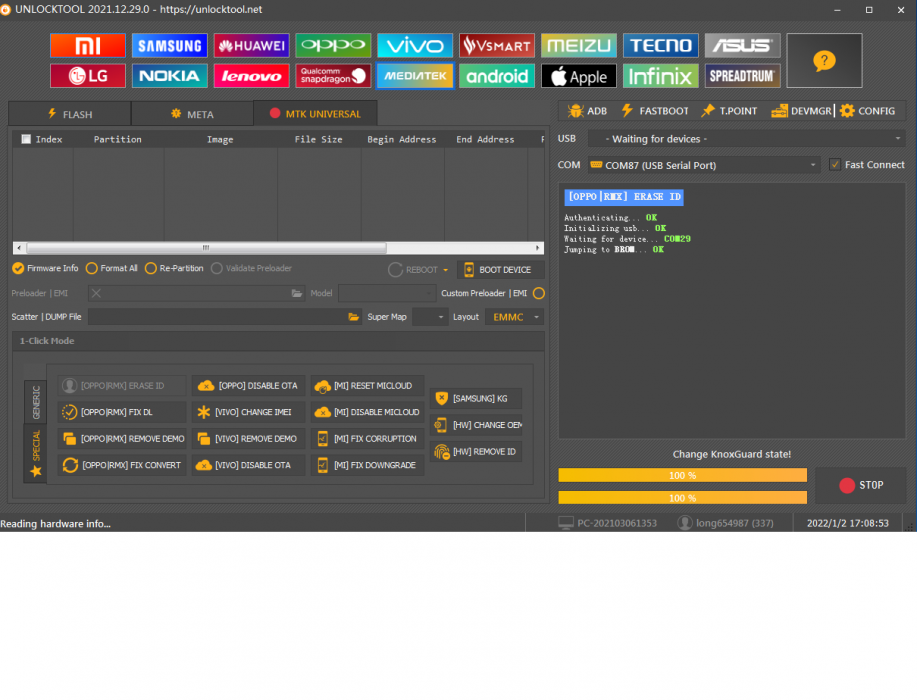The image size is (917, 700).
Task: Select the Format All radio option
Action: [x=112, y=268]
